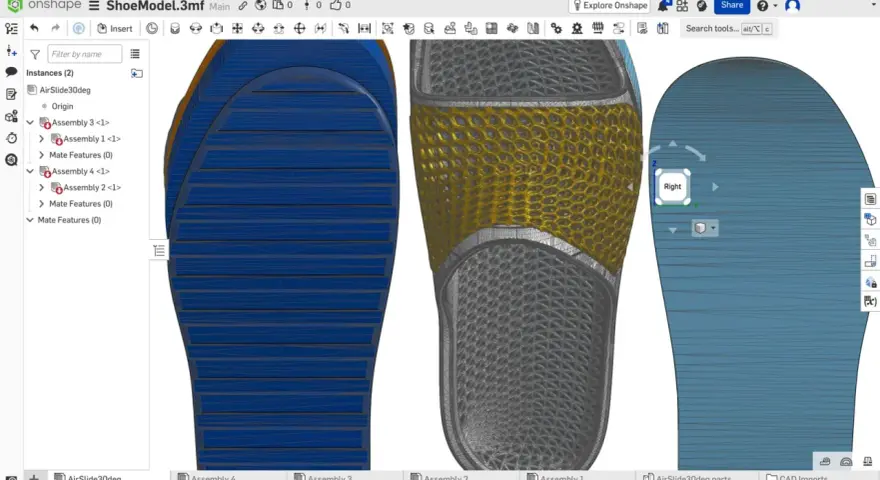Select the Linear relation tool

[x=618, y=28]
